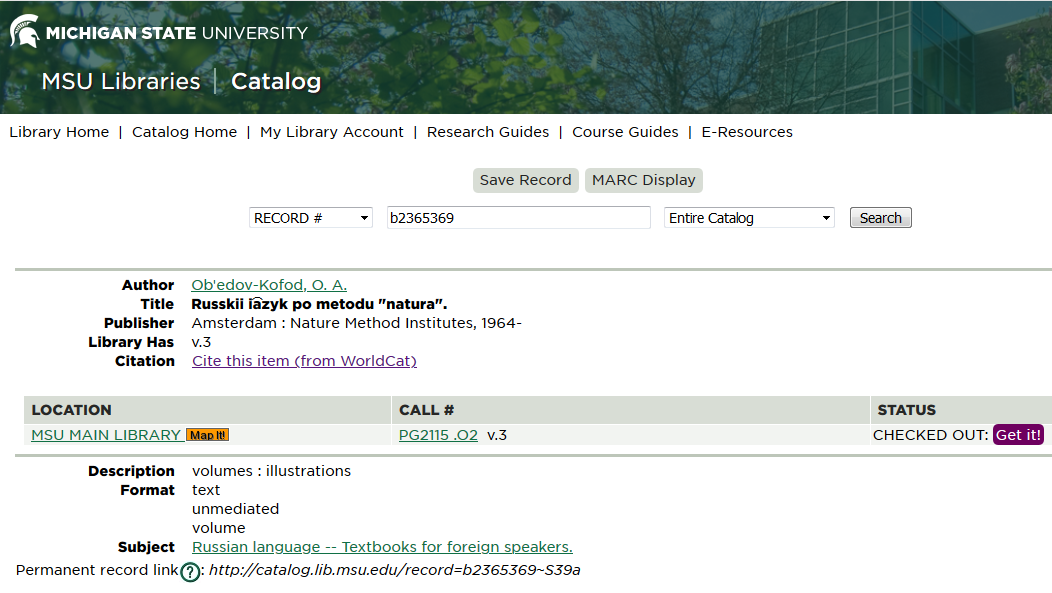Image resolution: width=1052 pixels, height=593 pixels.
Task: Click the format value unmediated
Action: point(235,509)
